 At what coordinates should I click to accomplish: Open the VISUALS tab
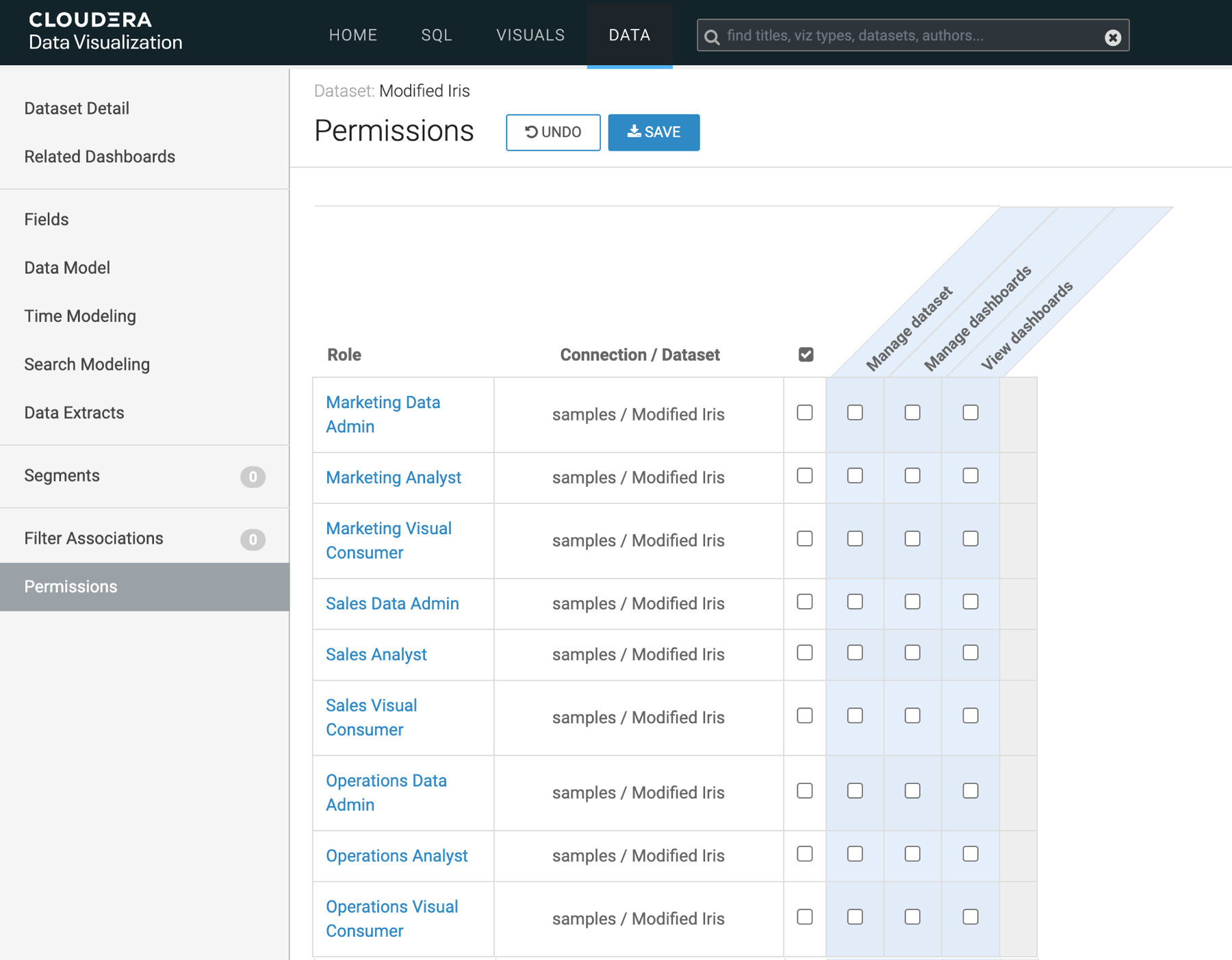pos(530,35)
